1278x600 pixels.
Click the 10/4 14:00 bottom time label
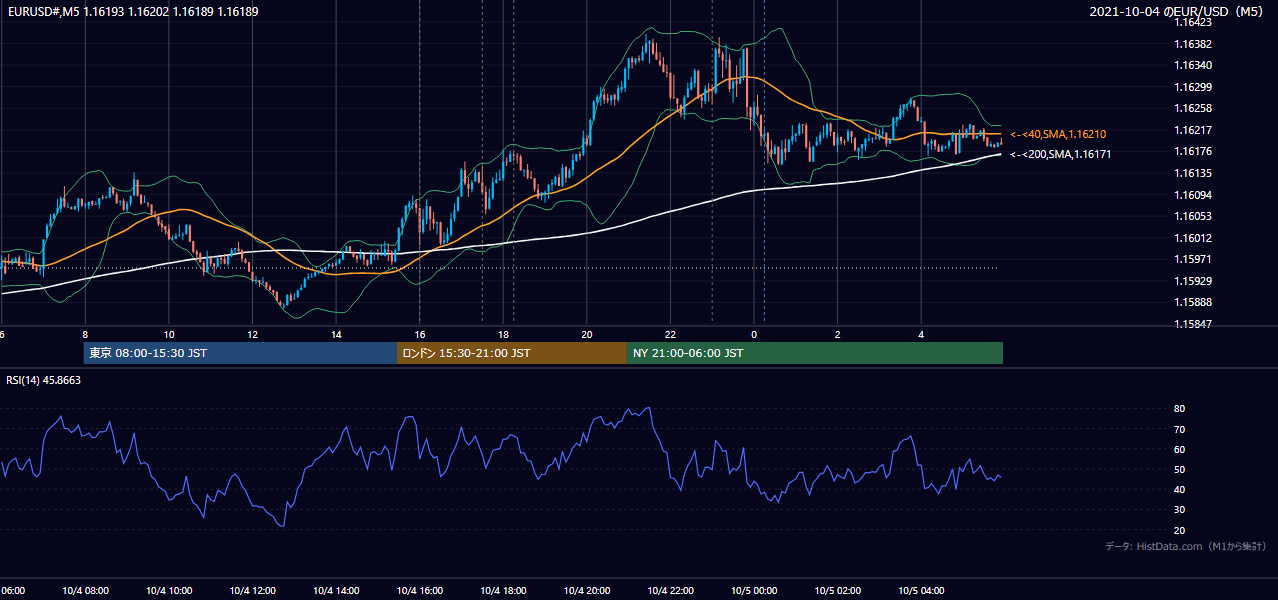point(336,591)
